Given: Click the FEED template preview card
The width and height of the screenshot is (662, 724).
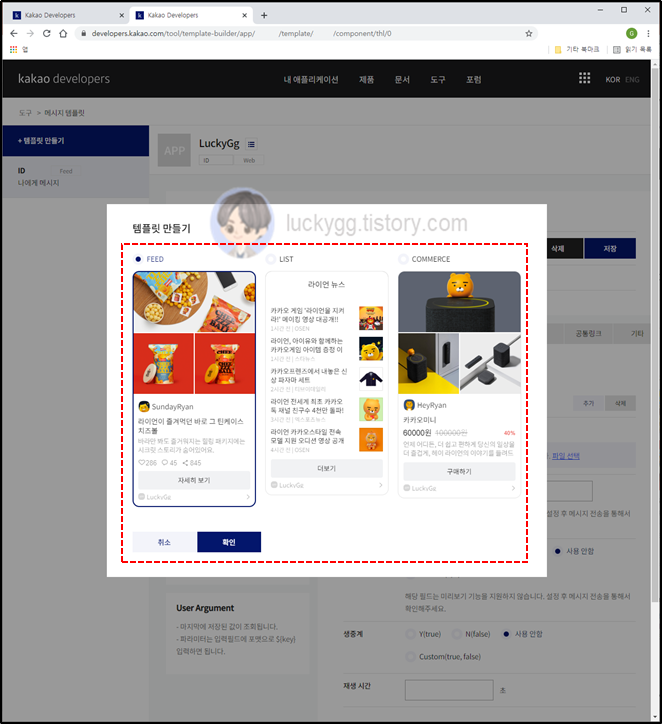Looking at the screenshot, I should click(x=194, y=389).
